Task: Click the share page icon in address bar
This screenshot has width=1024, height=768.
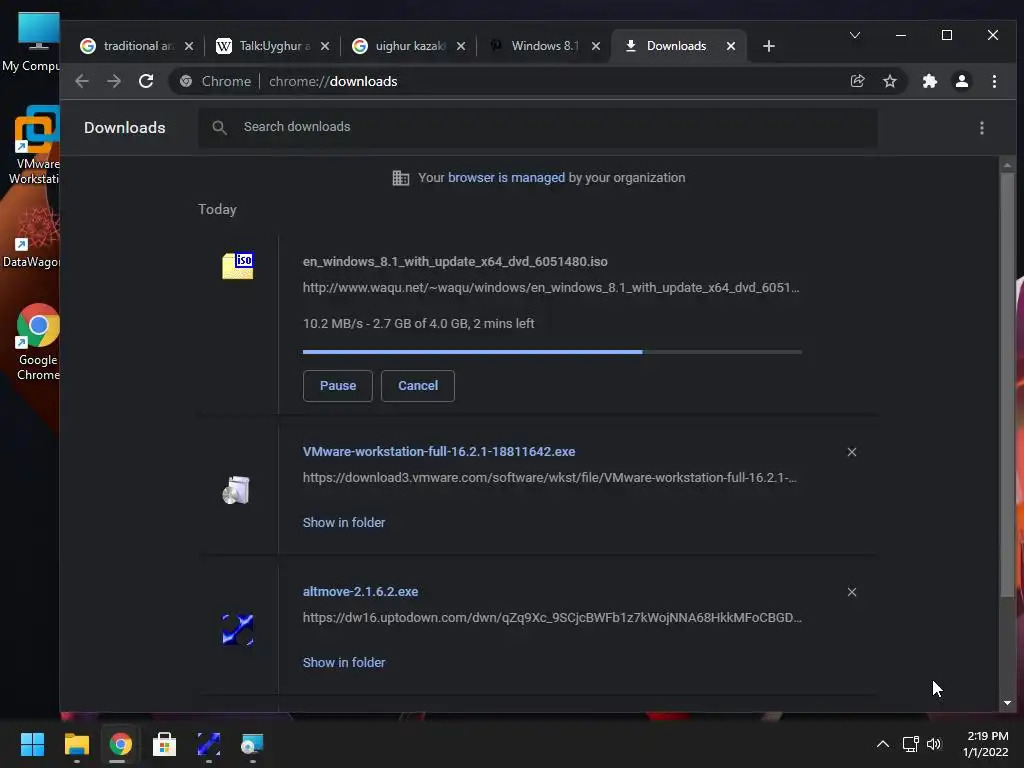Action: (857, 81)
